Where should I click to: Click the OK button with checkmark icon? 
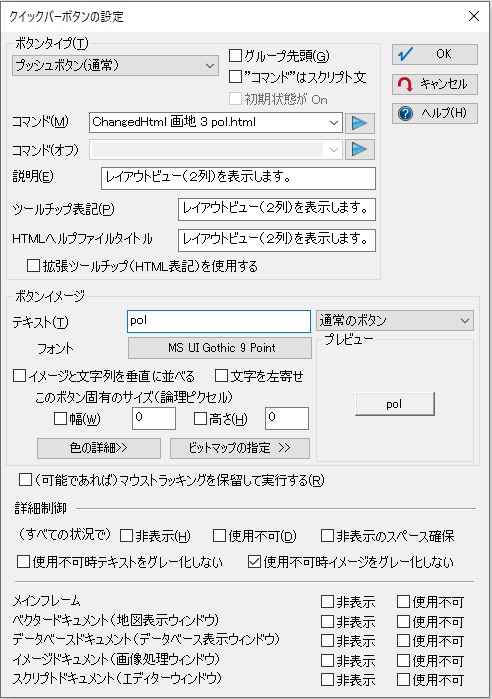point(435,54)
